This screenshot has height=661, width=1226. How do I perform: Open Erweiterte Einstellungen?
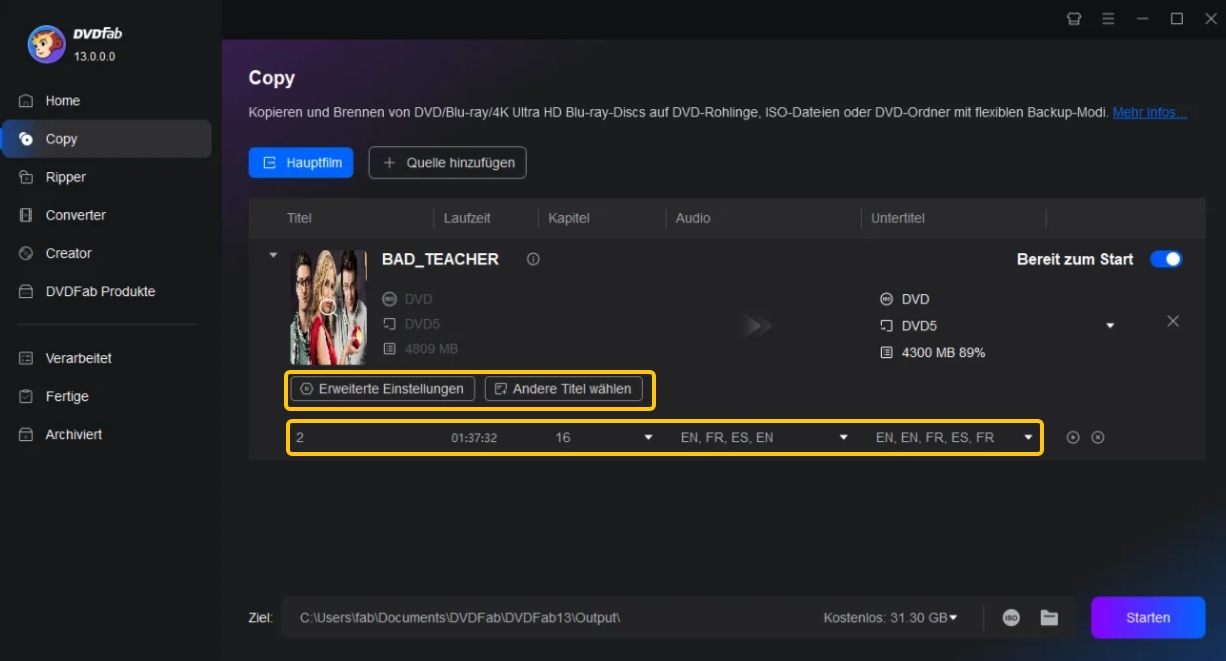[383, 389]
